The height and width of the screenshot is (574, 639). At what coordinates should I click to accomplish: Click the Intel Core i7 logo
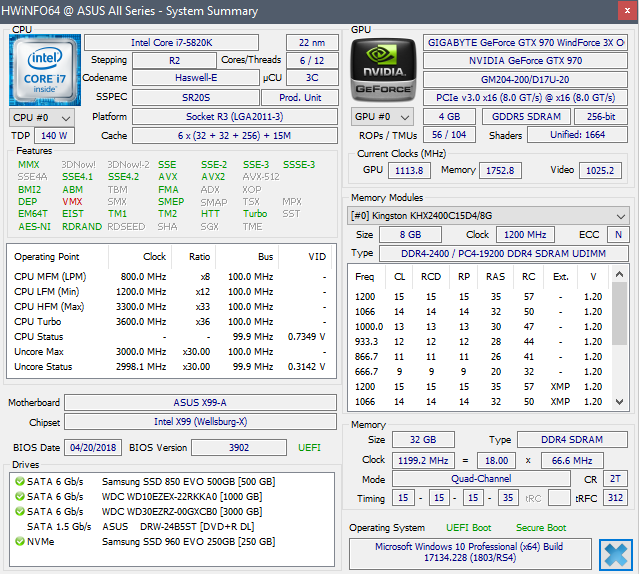coord(45,70)
